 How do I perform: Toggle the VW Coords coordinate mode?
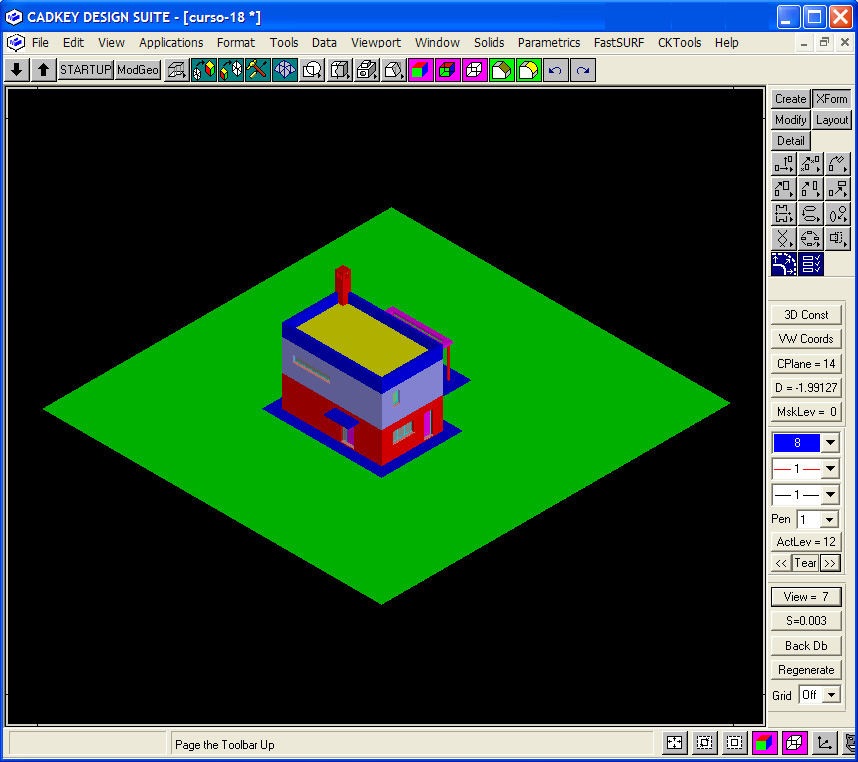tap(806, 339)
